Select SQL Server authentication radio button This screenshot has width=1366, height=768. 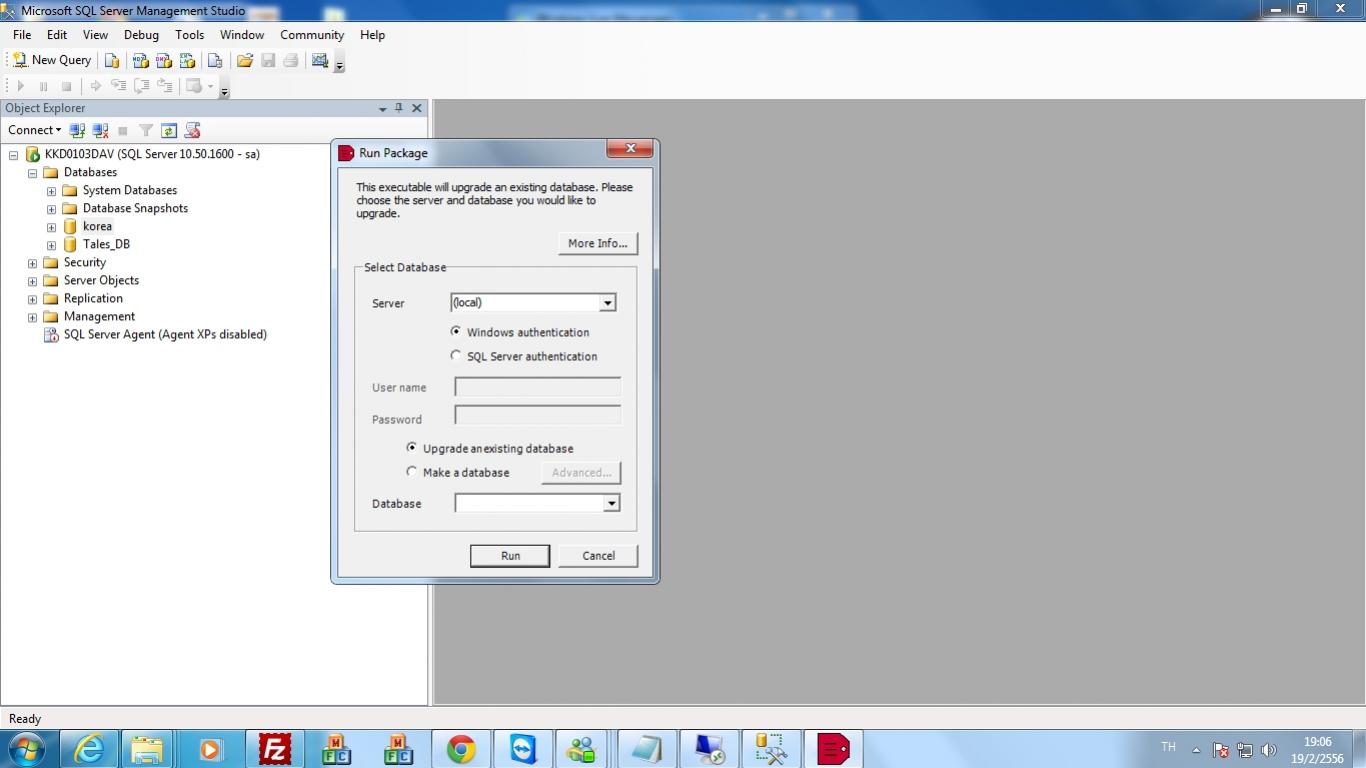(x=456, y=355)
